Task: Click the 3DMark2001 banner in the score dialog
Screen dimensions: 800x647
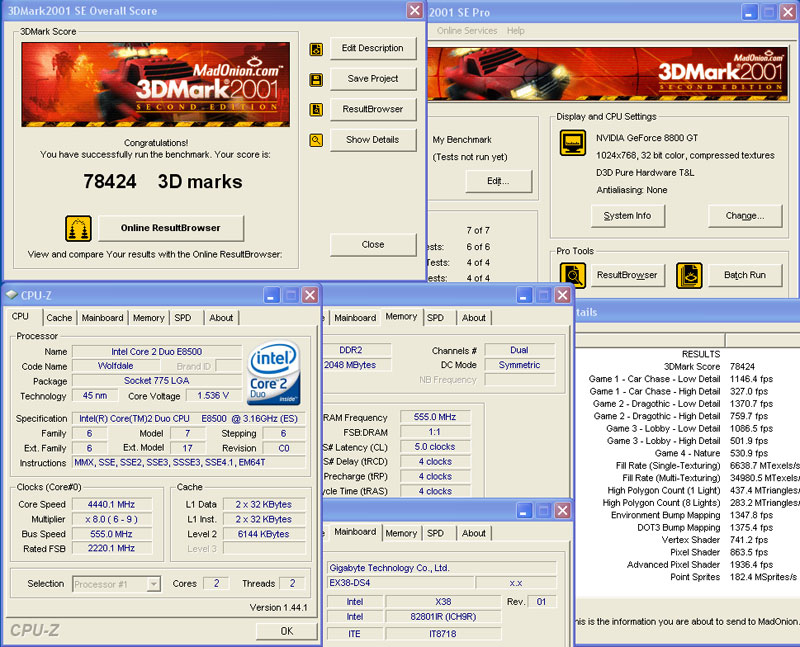Action: pos(156,85)
